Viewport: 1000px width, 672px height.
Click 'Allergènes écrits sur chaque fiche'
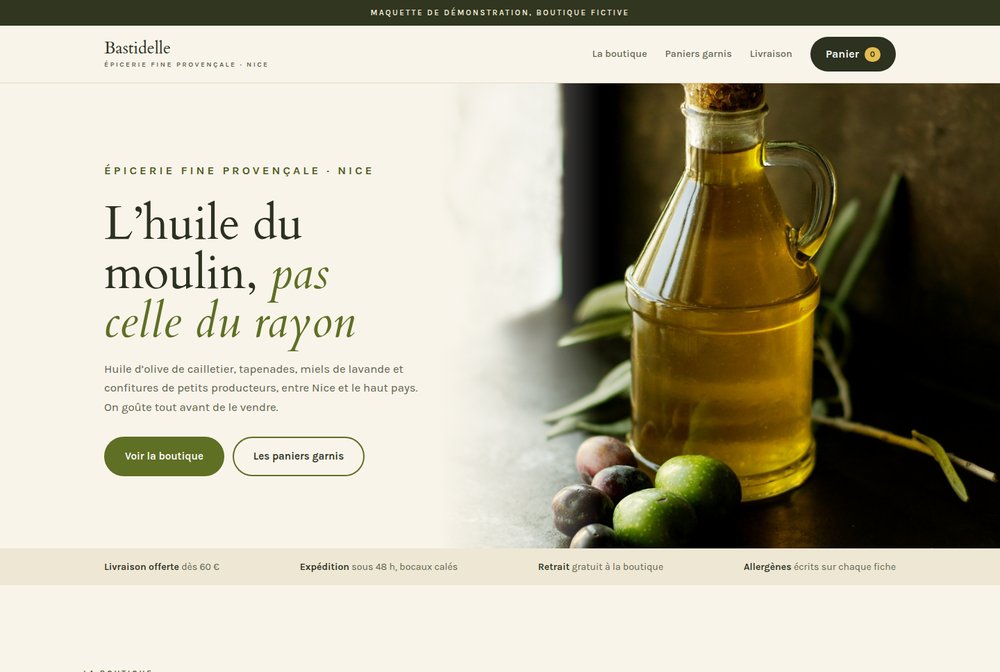820,567
